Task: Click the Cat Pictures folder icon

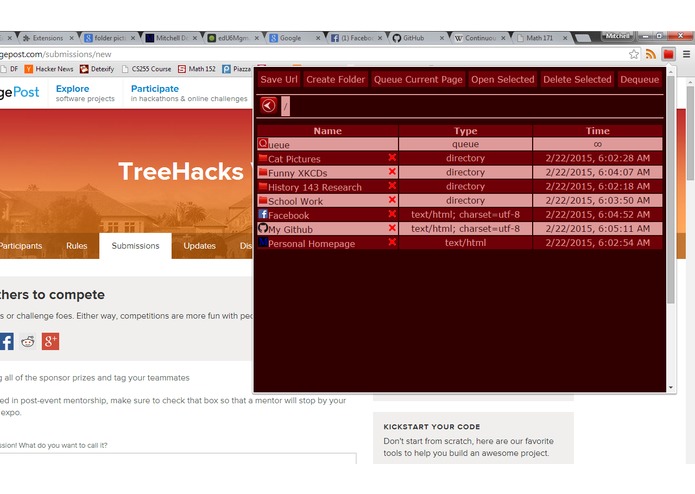Action: 263,158
